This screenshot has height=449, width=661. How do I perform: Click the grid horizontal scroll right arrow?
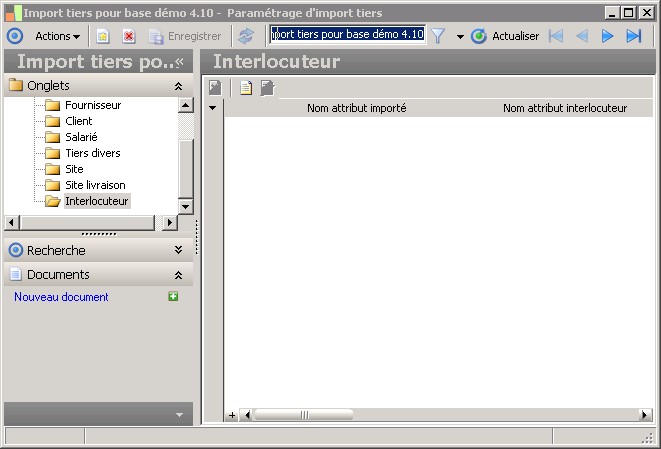tap(645, 415)
